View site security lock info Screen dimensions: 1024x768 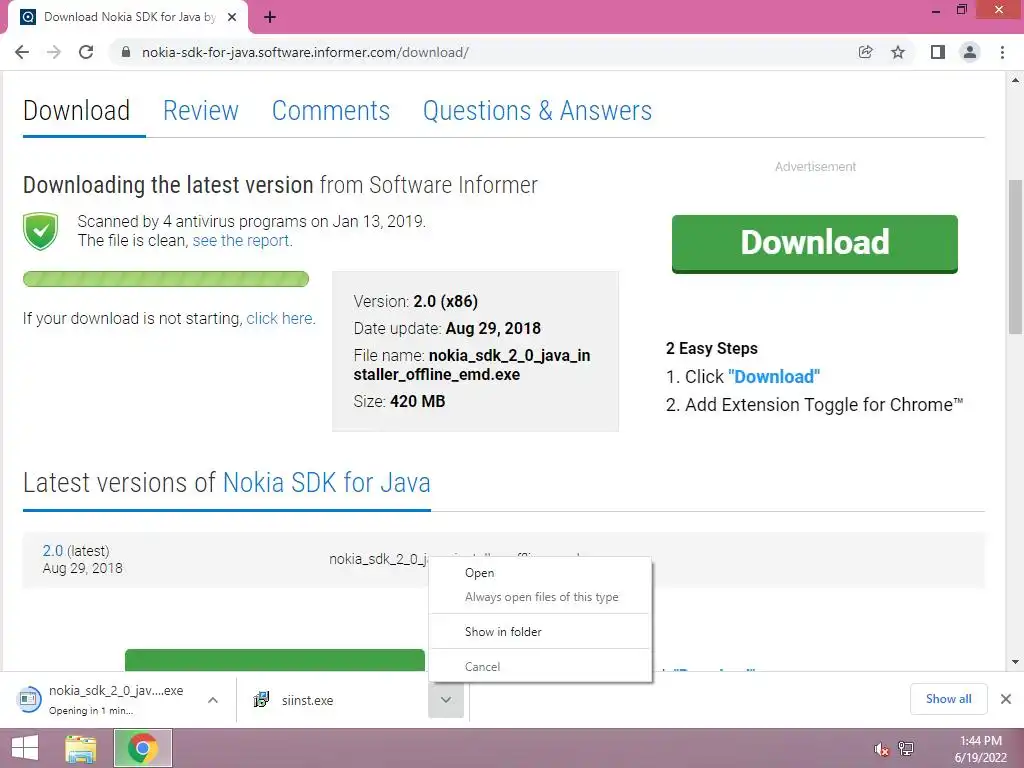126,52
